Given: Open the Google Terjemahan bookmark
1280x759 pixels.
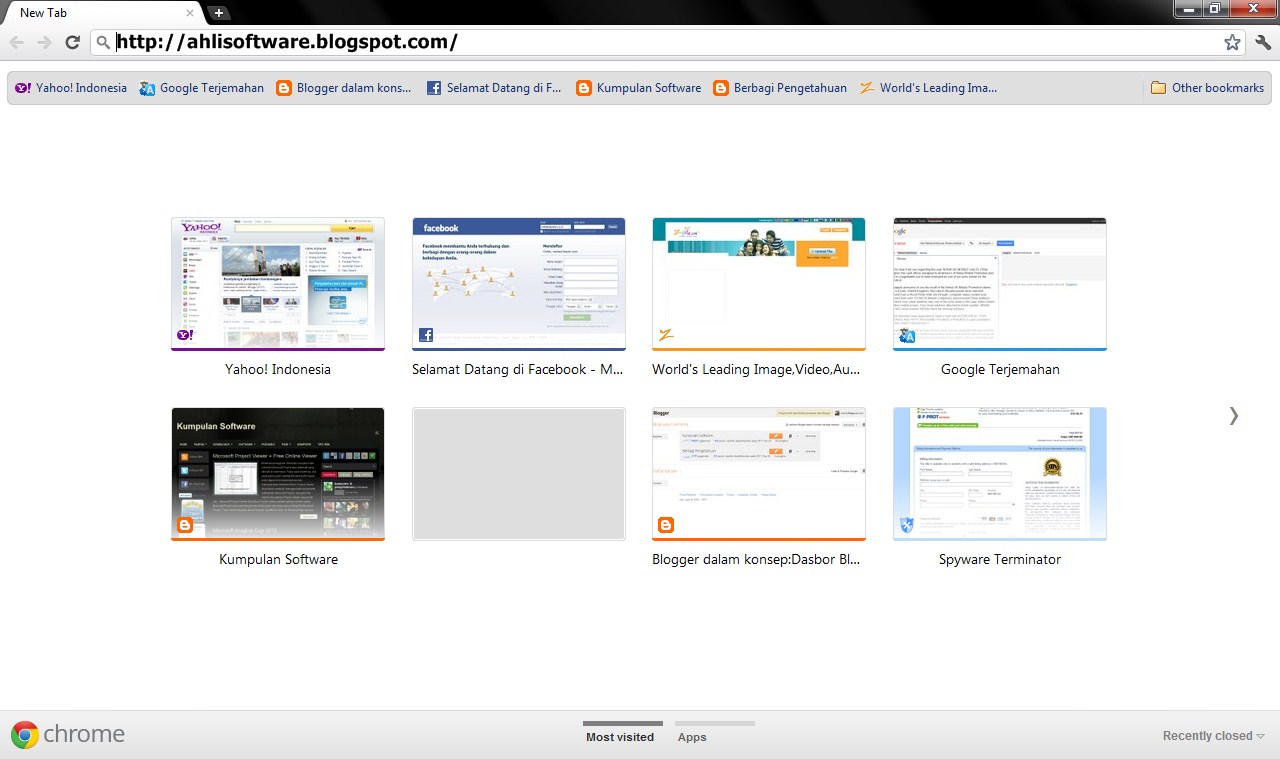Looking at the screenshot, I should (203, 87).
